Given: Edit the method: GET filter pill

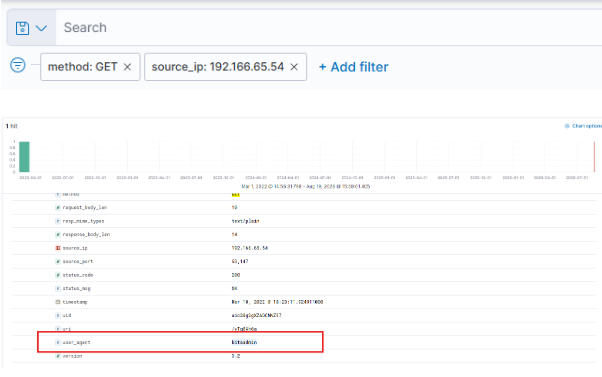Looking at the screenshot, I should coord(82,67).
